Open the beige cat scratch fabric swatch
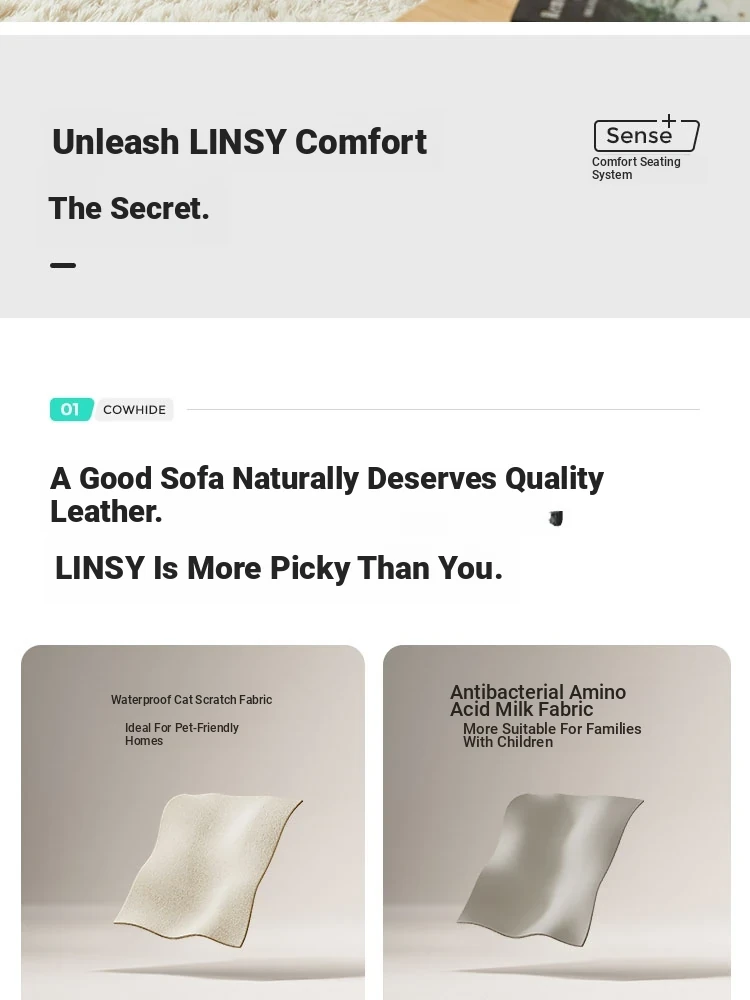Image resolution: width=750 pixels, height=1000 pixels. pos(208,869)
